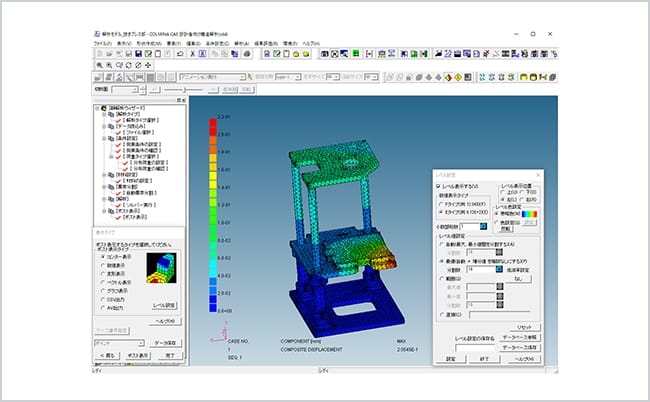The height and width of the screenshot is (402, 650).
Task: Click the green checkmark document icon beside save
Action: (148, 54)
